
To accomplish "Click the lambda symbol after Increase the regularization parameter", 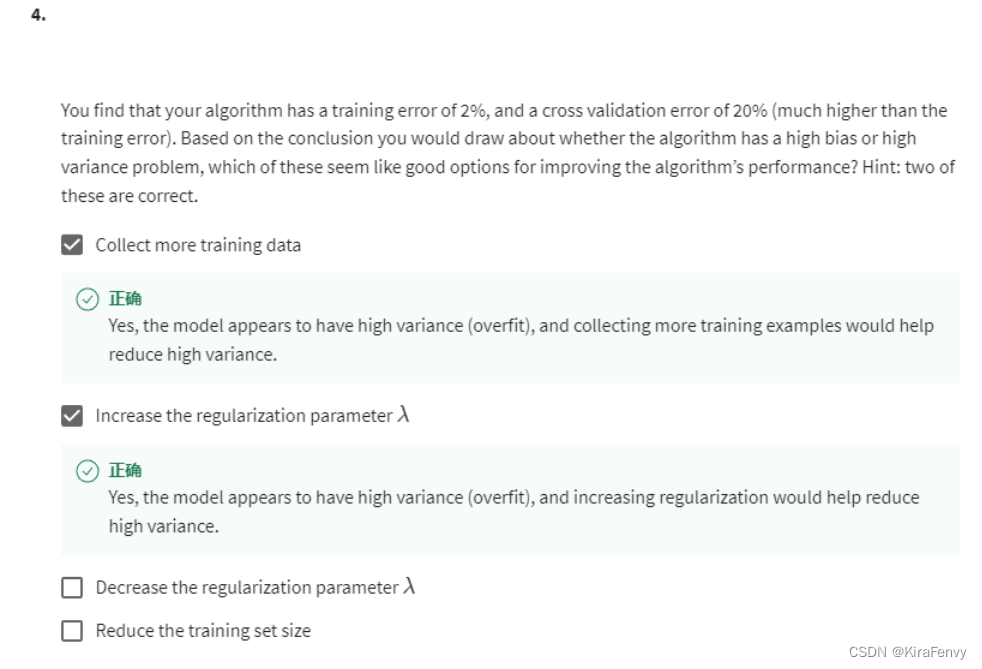I will [403, 414].
